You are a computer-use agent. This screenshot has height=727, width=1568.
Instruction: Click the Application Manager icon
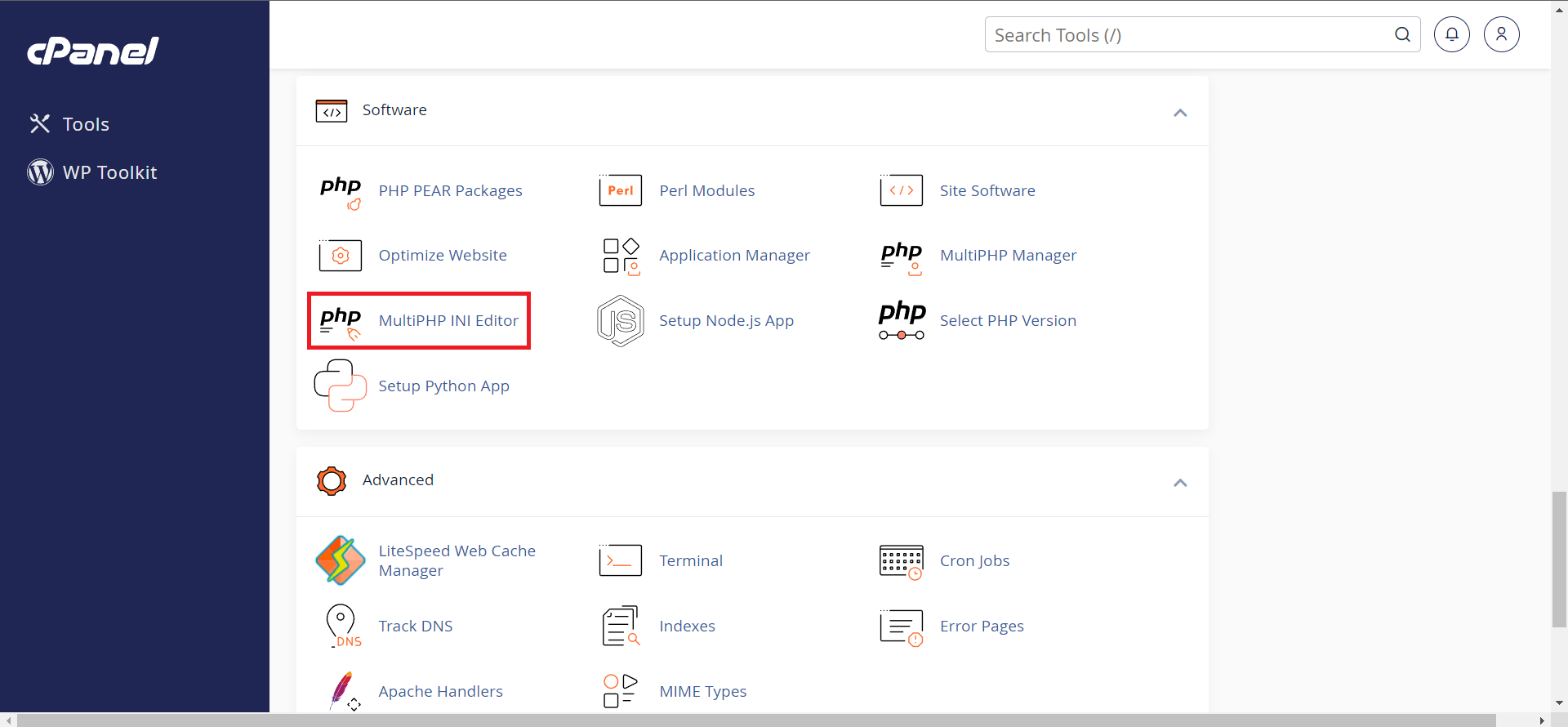tap(621, 256)
